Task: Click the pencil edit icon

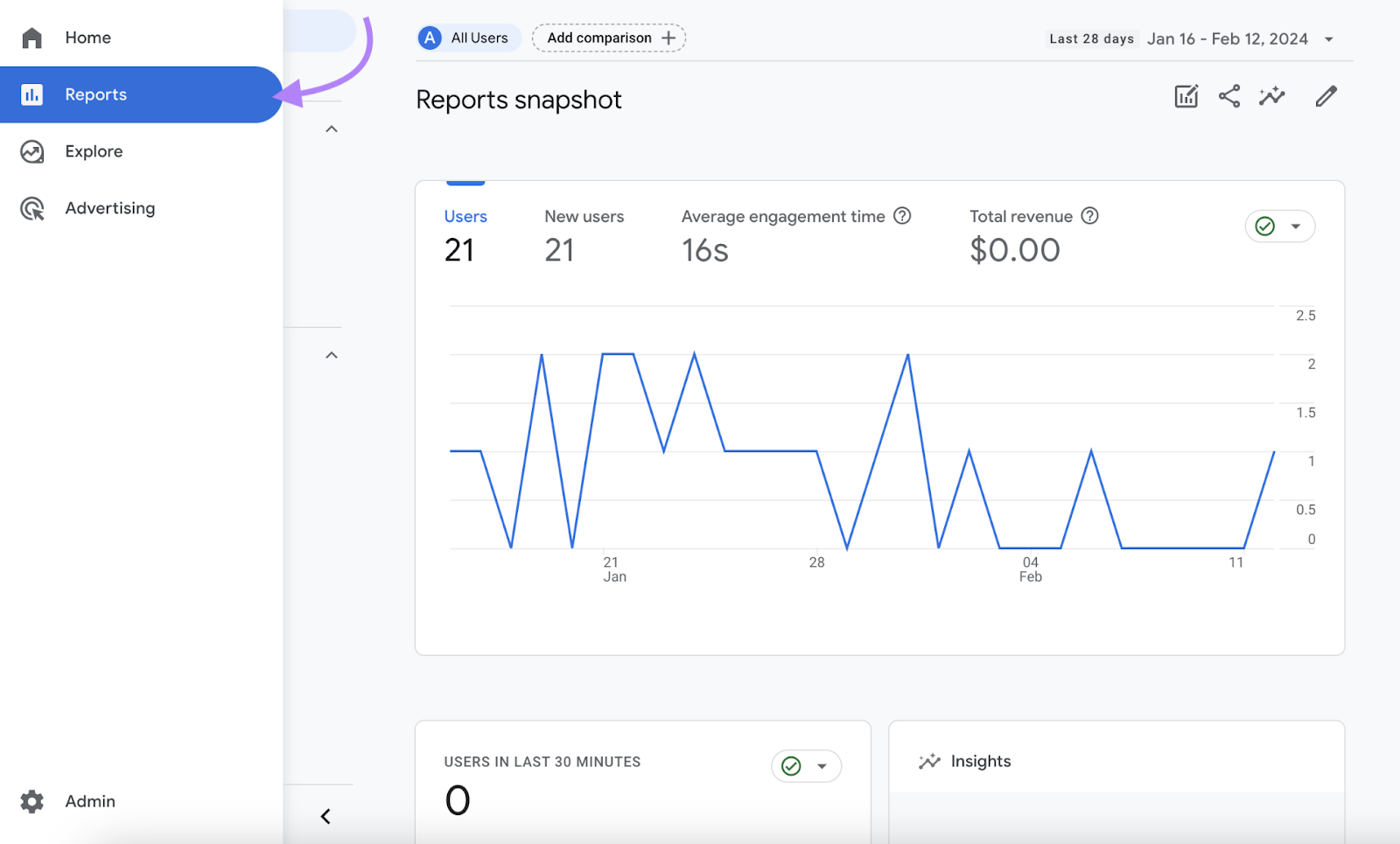Action: point(1326,96)
